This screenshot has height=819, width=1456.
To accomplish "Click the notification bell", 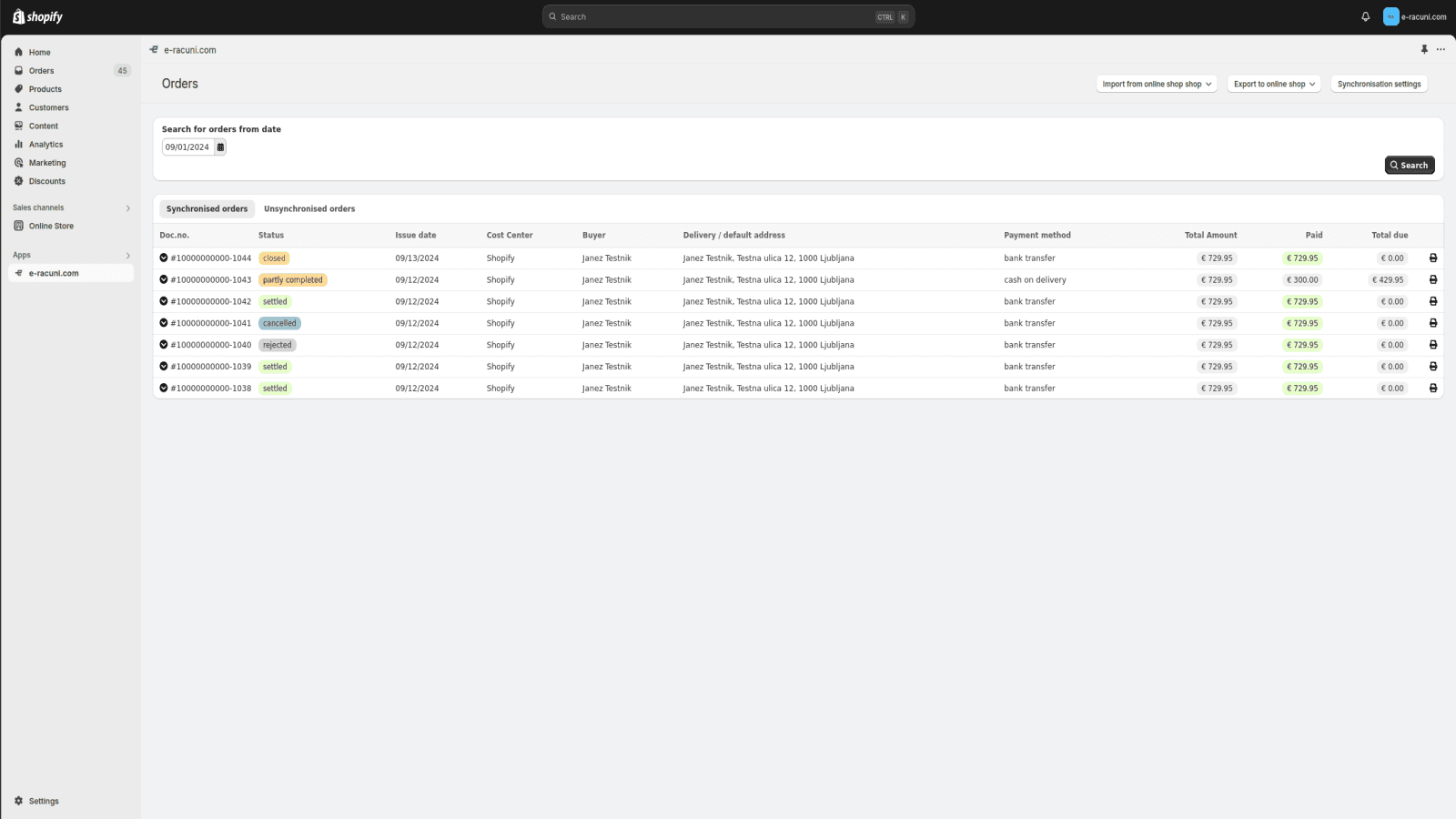I will click(x=1364, y=16).
